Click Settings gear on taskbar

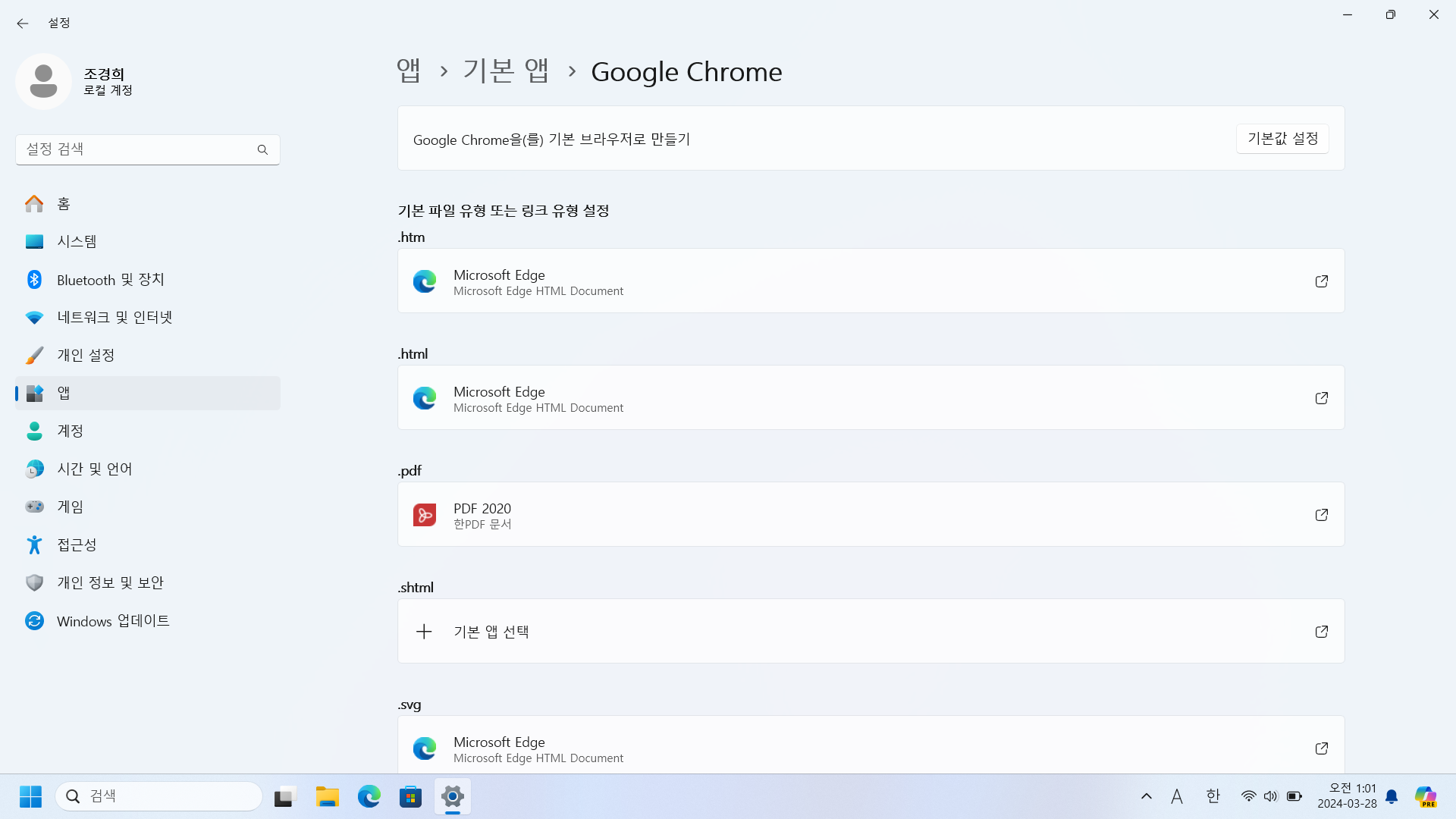pos(453,796)
